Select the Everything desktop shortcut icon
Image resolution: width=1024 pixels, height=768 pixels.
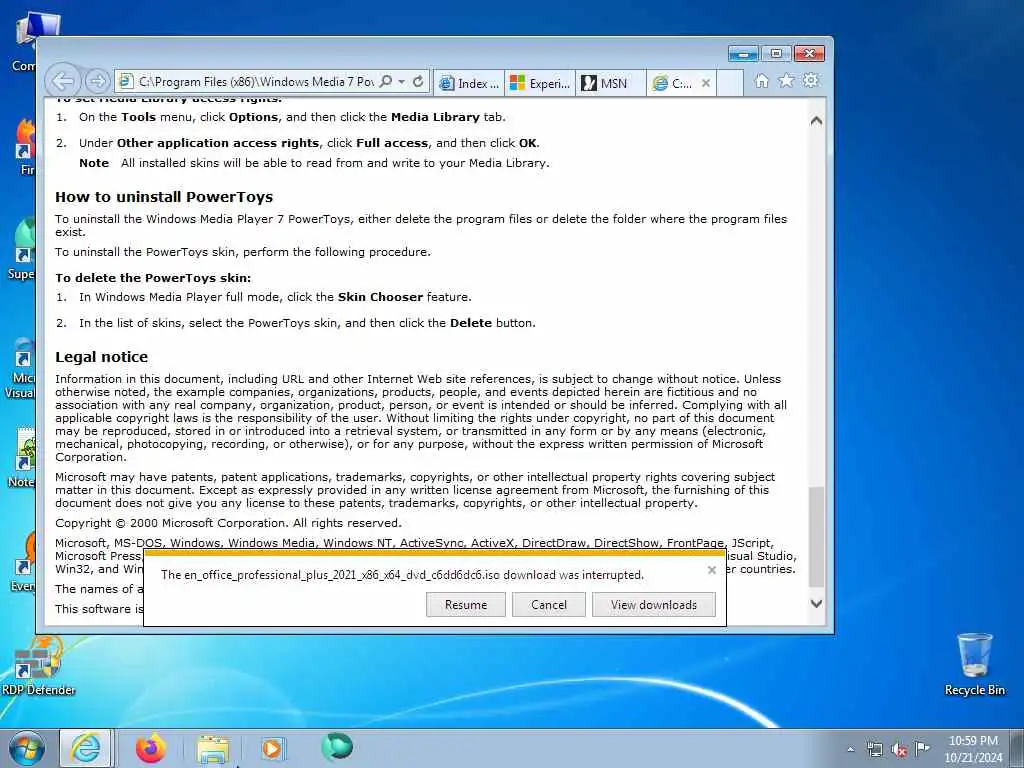(24, 562)
